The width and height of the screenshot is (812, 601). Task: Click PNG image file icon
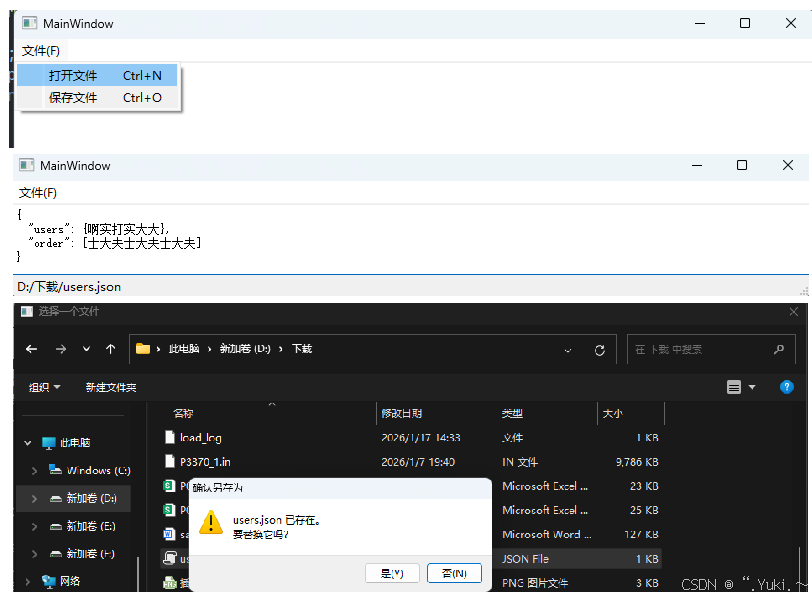(x=169, y=583)
